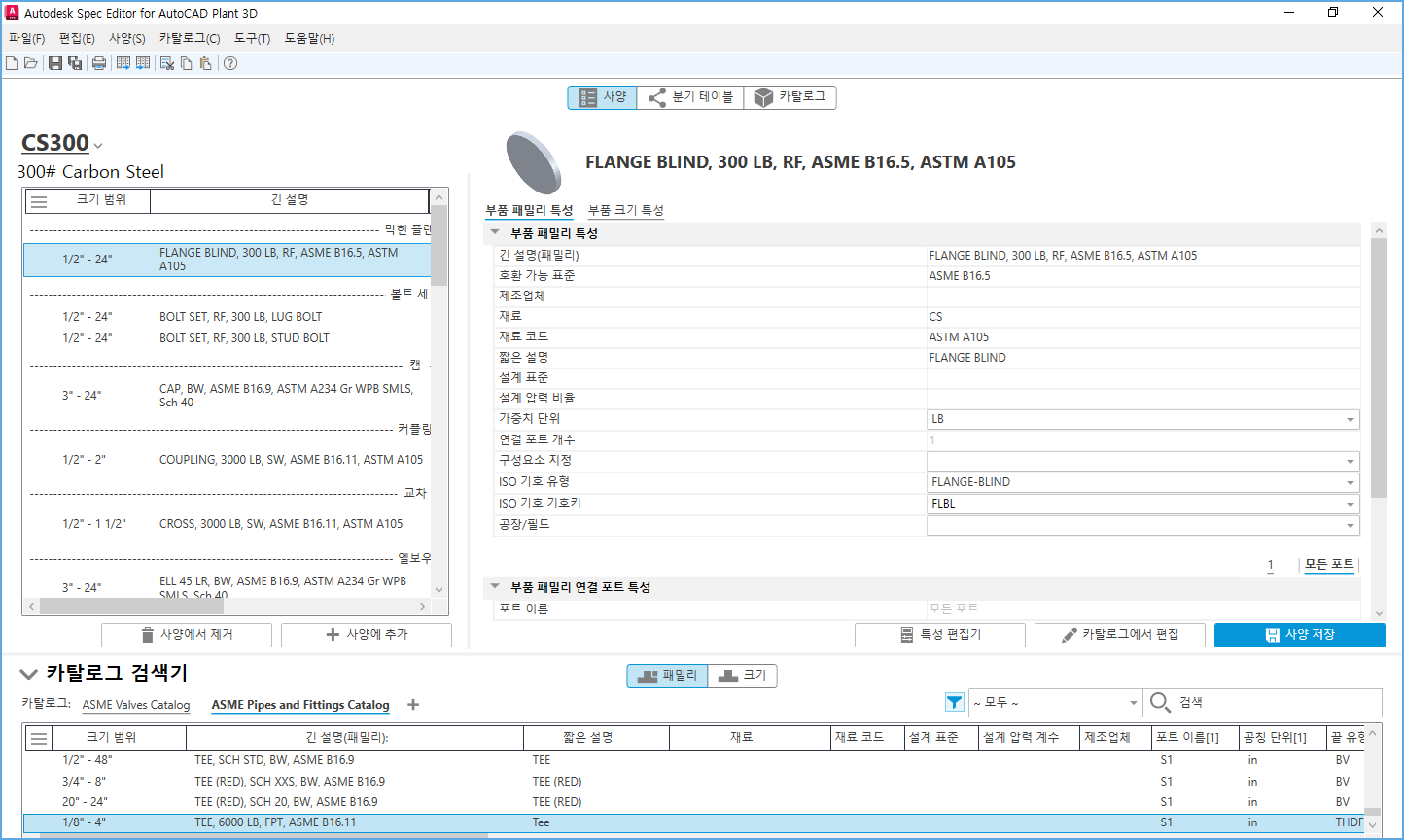Switch to 카탈로그 view in the top toggle
This screenshot has width=1404, height=840.
click(x=790, y=97)
